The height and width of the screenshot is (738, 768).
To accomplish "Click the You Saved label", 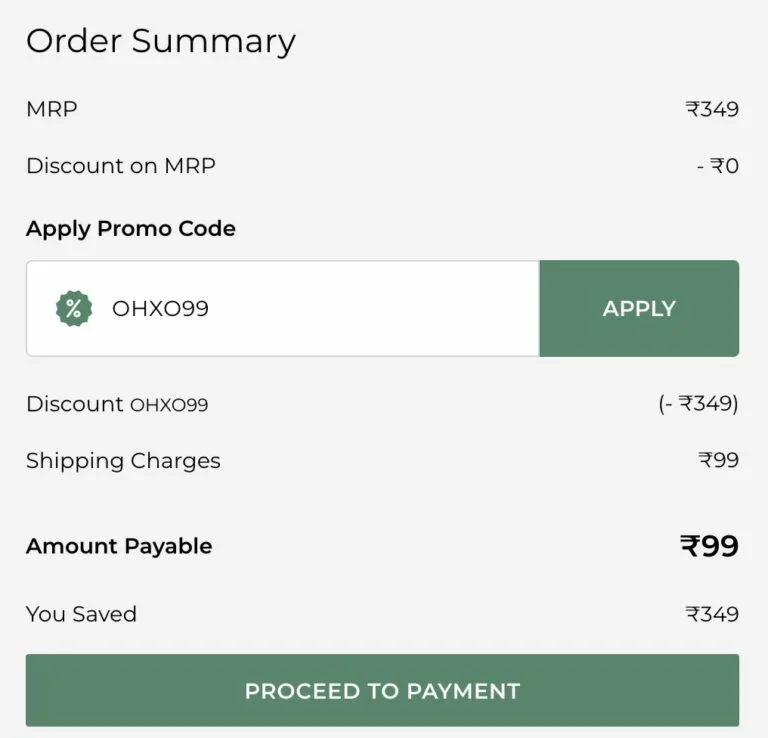I will coord(81,614).
